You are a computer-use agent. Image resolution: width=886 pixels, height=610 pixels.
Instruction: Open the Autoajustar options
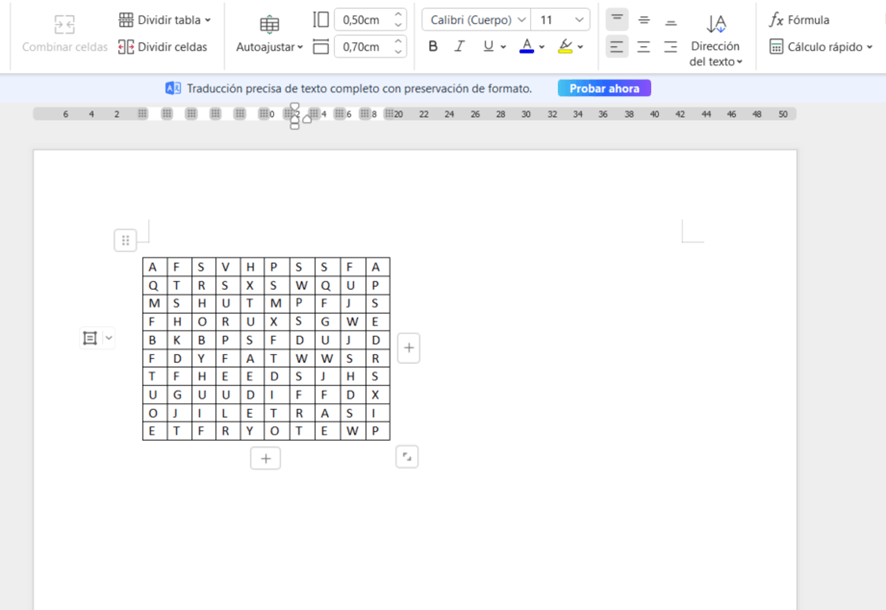click(x=269, y=47)
